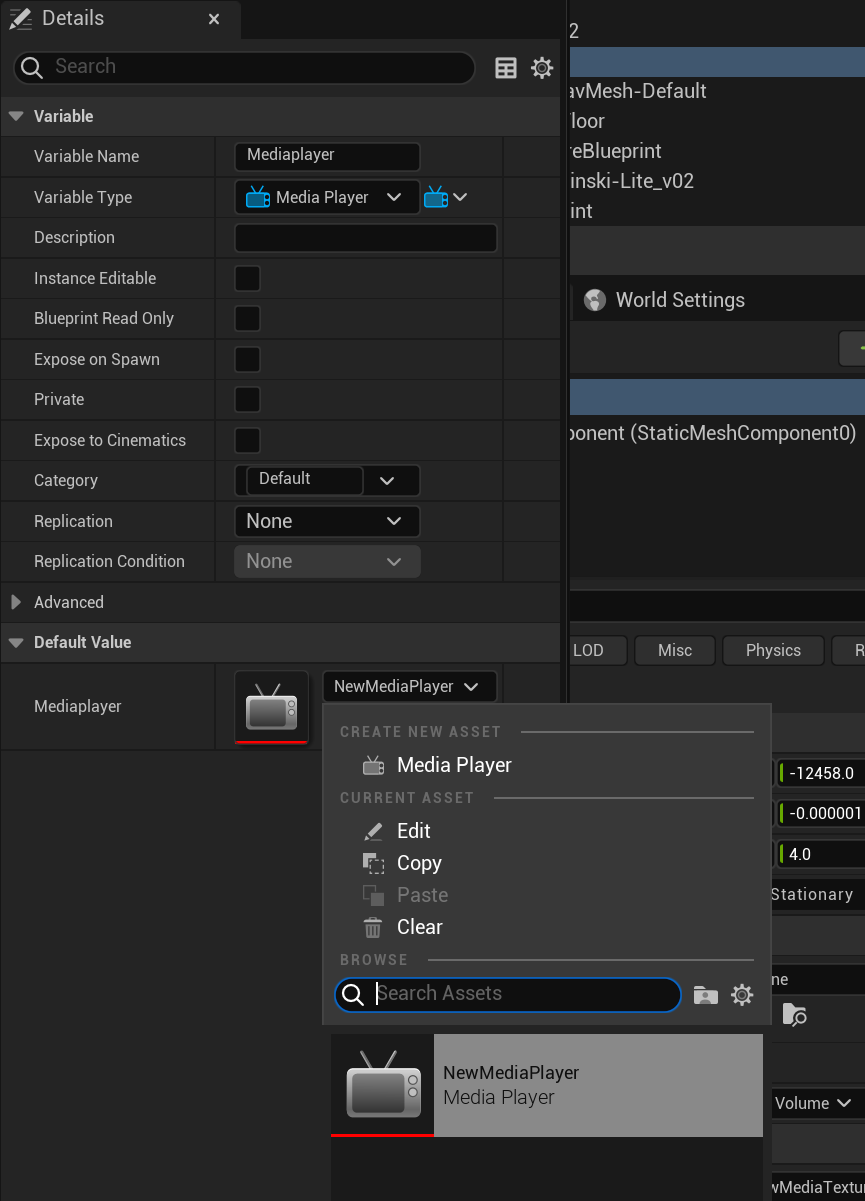
Task: Enable the Instance Editable checkbox
Action: pos(247,278)
